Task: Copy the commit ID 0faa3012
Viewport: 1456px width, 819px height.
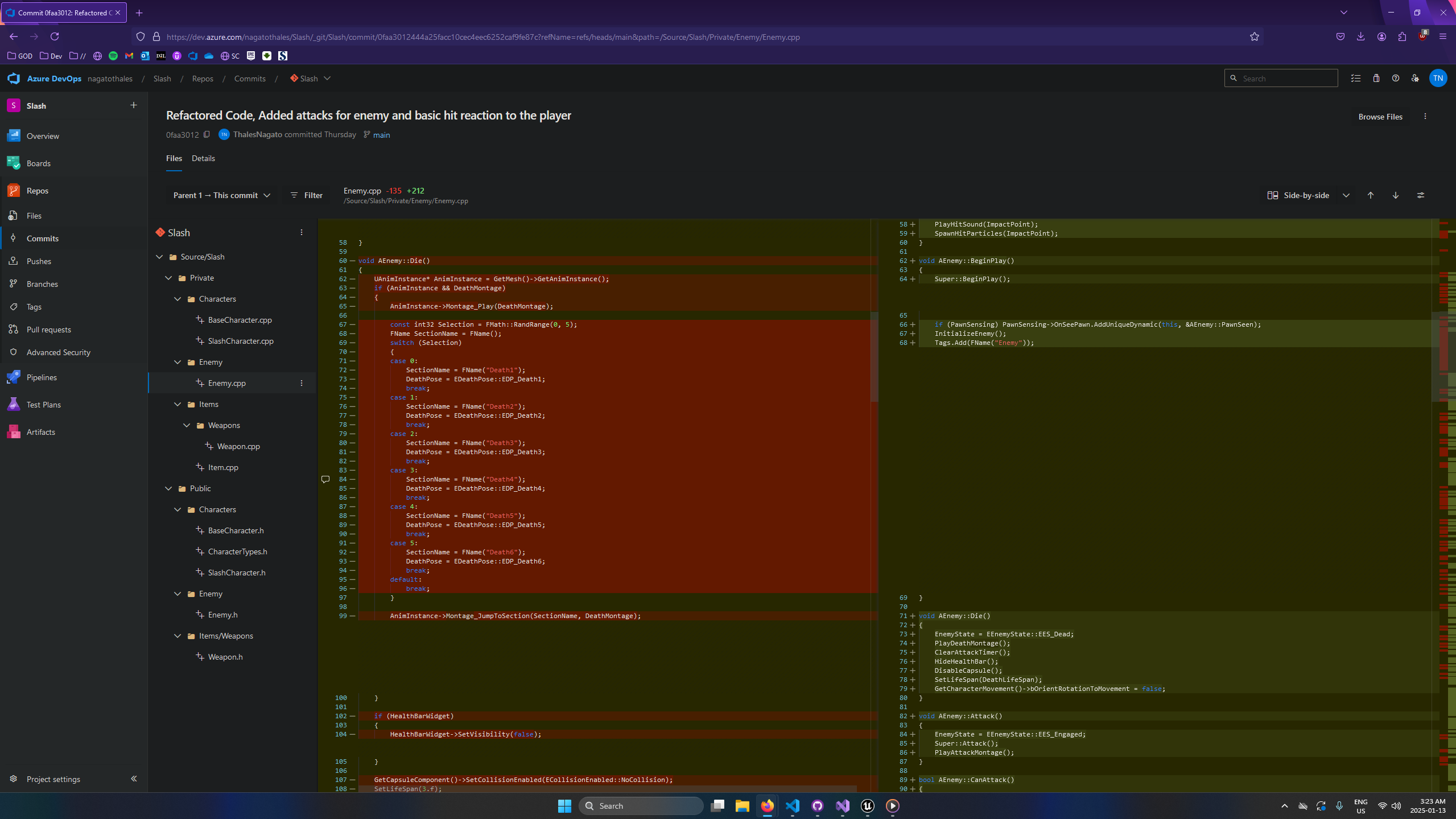Action: [207, 135]
